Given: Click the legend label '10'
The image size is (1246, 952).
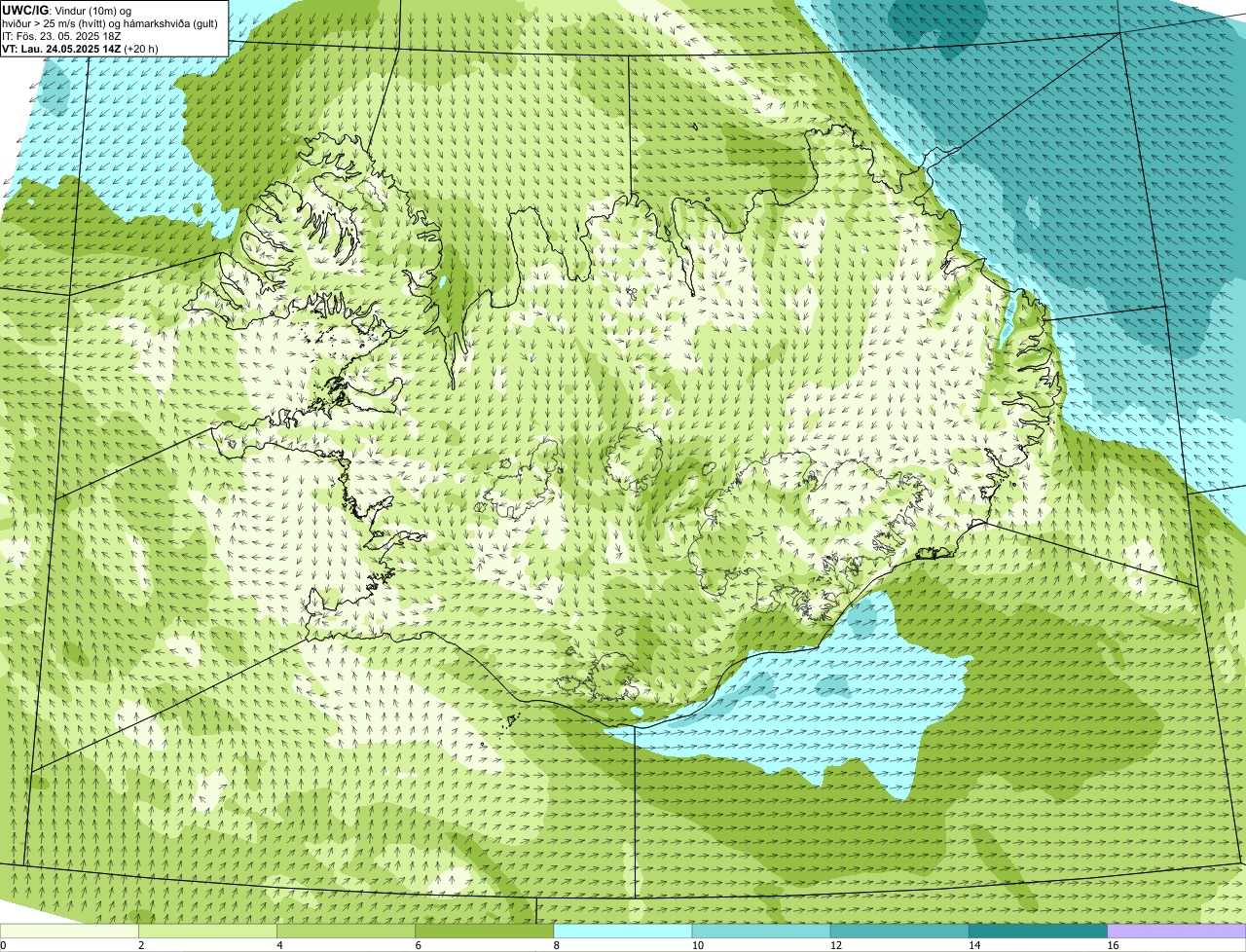Looking at the screenshot, I should tap(698, 945).
